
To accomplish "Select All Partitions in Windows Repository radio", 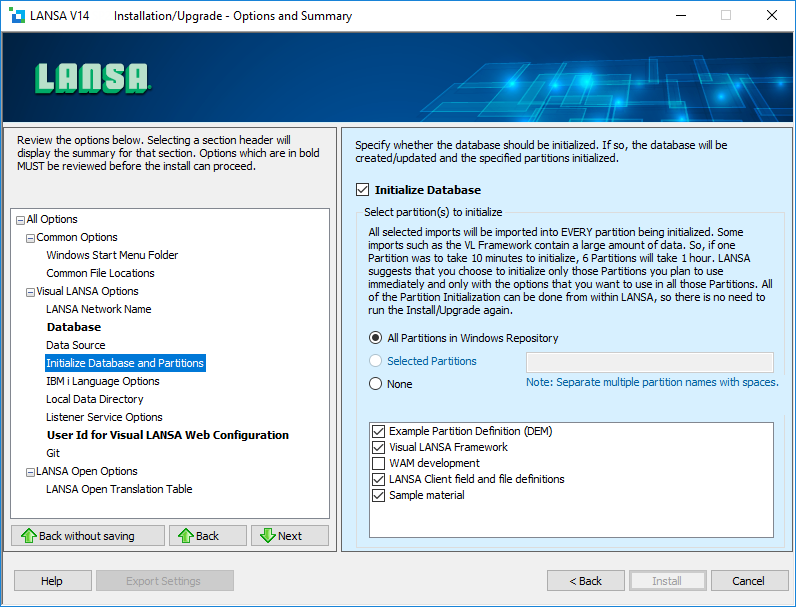I will point(375,338).
